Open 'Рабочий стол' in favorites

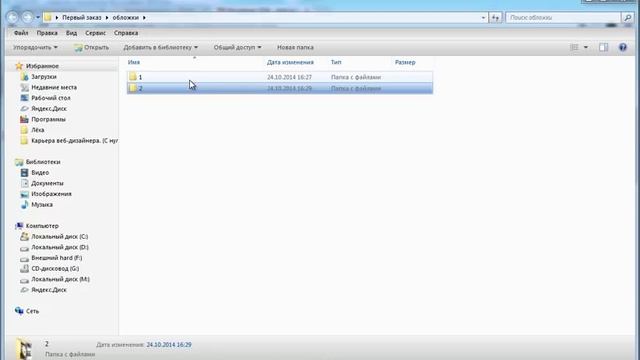click(51, 98)
